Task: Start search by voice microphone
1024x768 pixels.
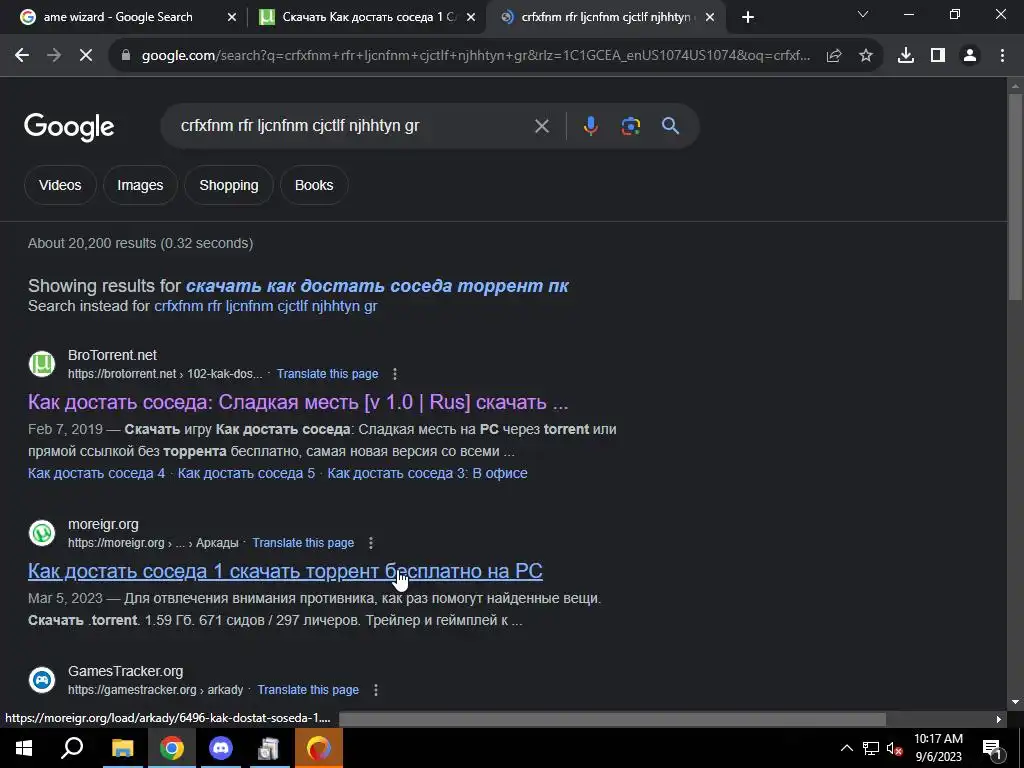Action: click(590, 125)
